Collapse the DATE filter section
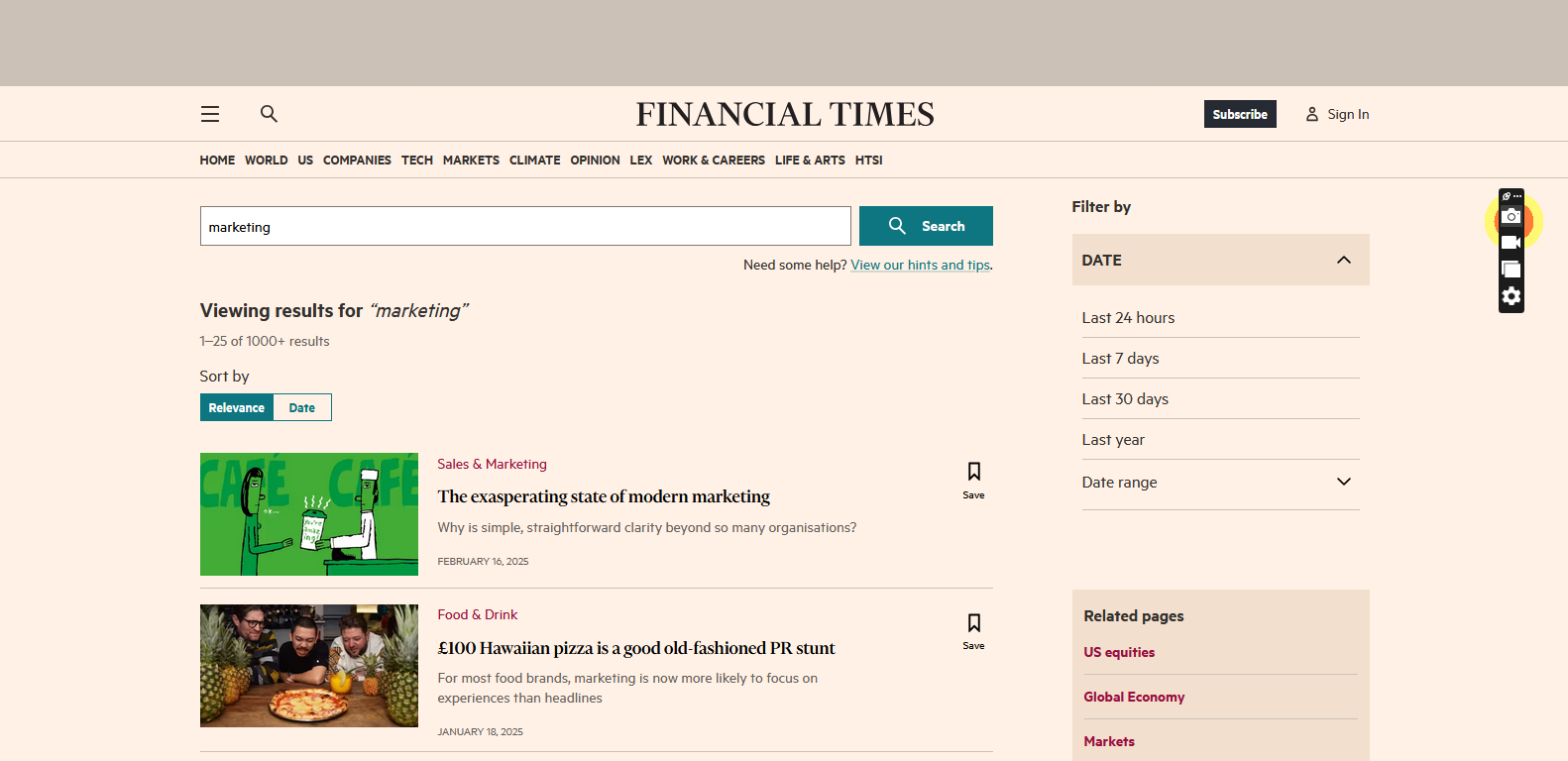 (x=1343, y=260)
